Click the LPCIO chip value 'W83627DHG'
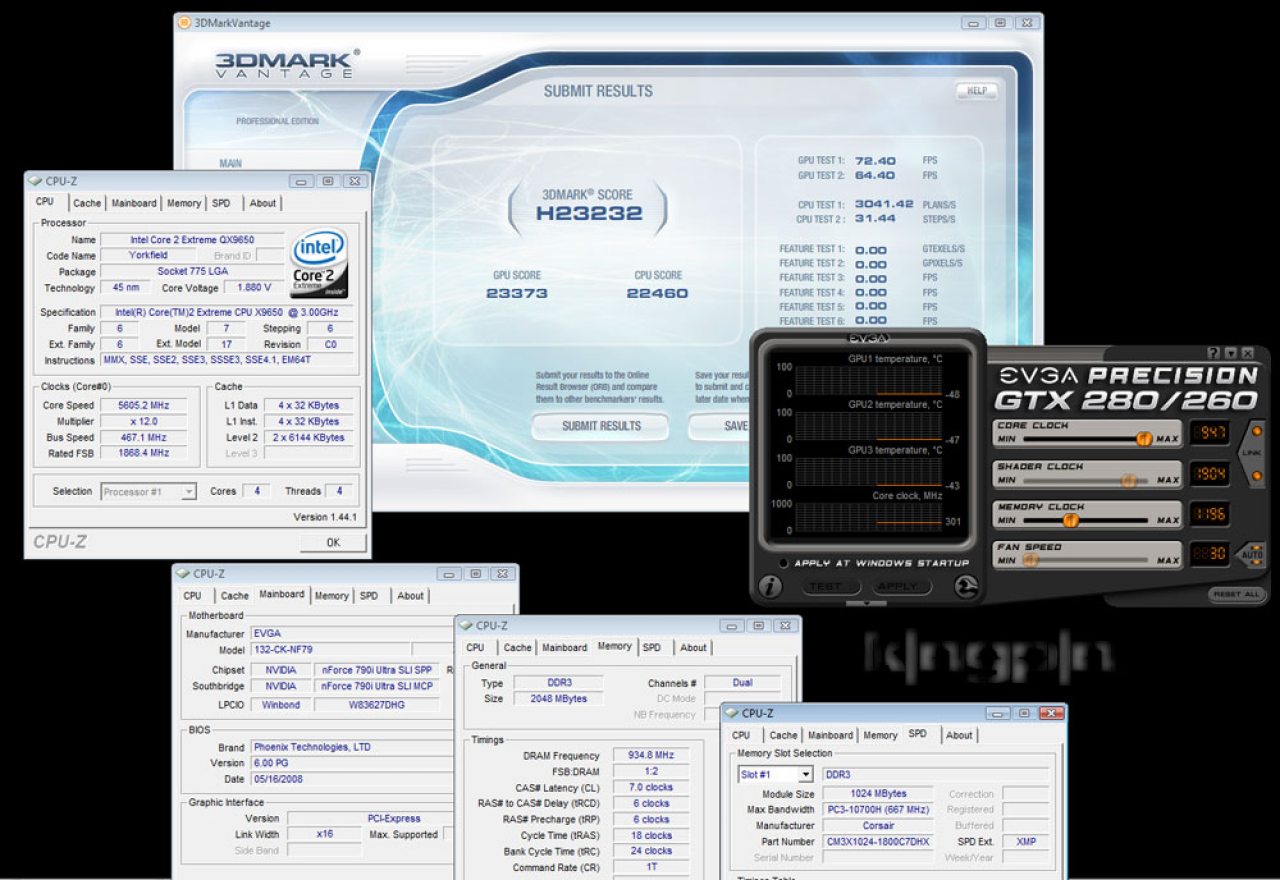The height and width of the screenshot is (880, 1280). pos(377,704)
